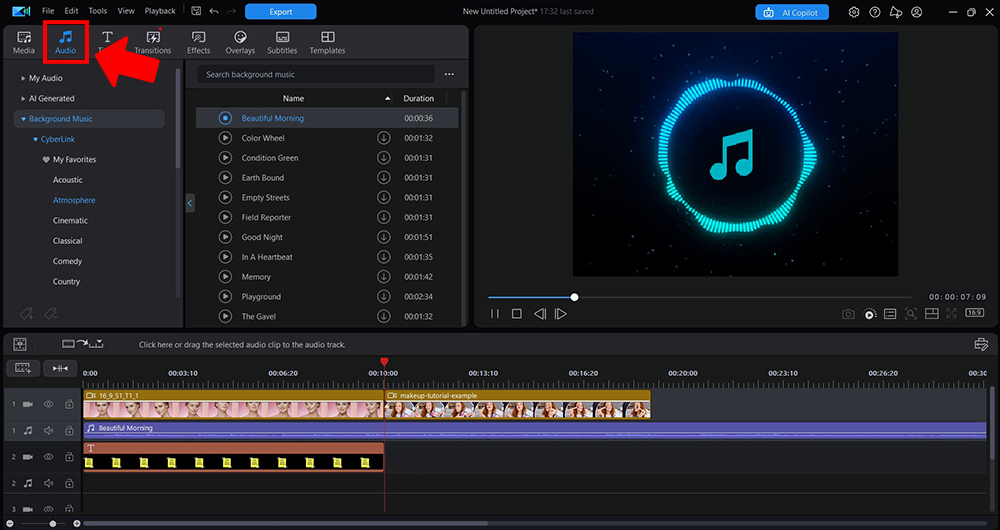
Task: Lock video track 2
Action: (69, 457)
